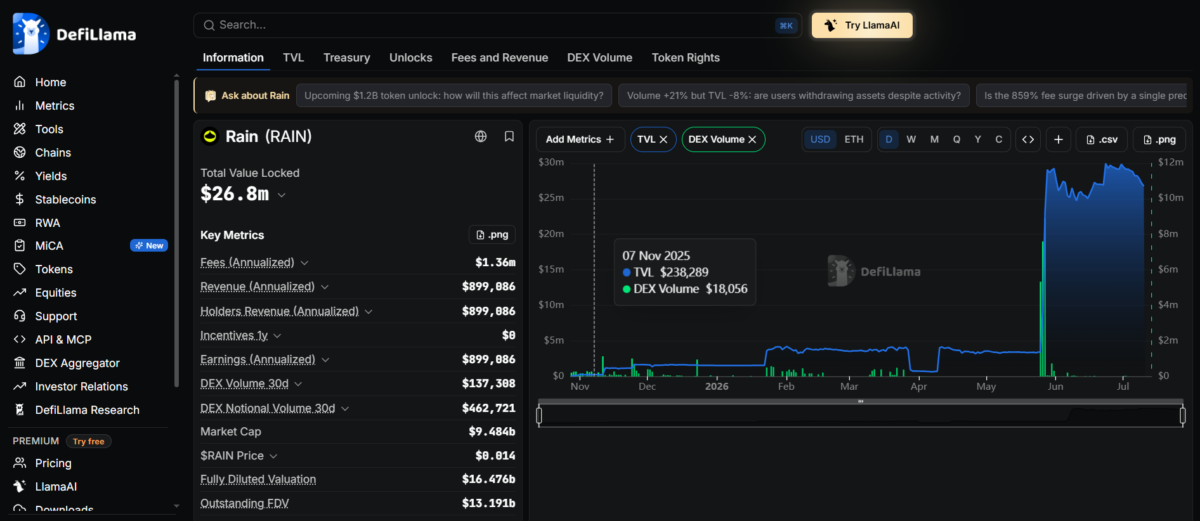Open the Tools sidebar section
Screen dimensions: 1200x521
click(49, 129)
